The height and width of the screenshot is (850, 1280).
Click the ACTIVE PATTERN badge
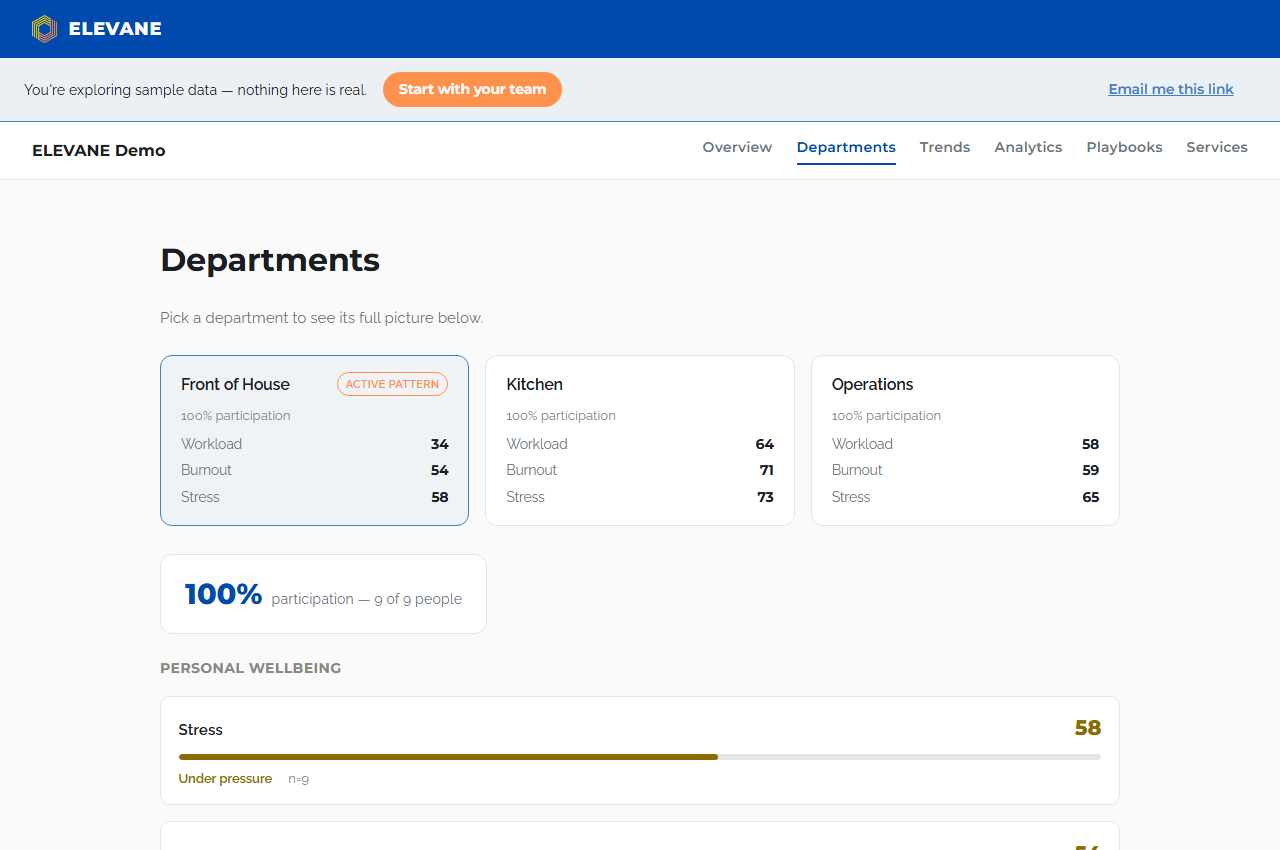392,384
